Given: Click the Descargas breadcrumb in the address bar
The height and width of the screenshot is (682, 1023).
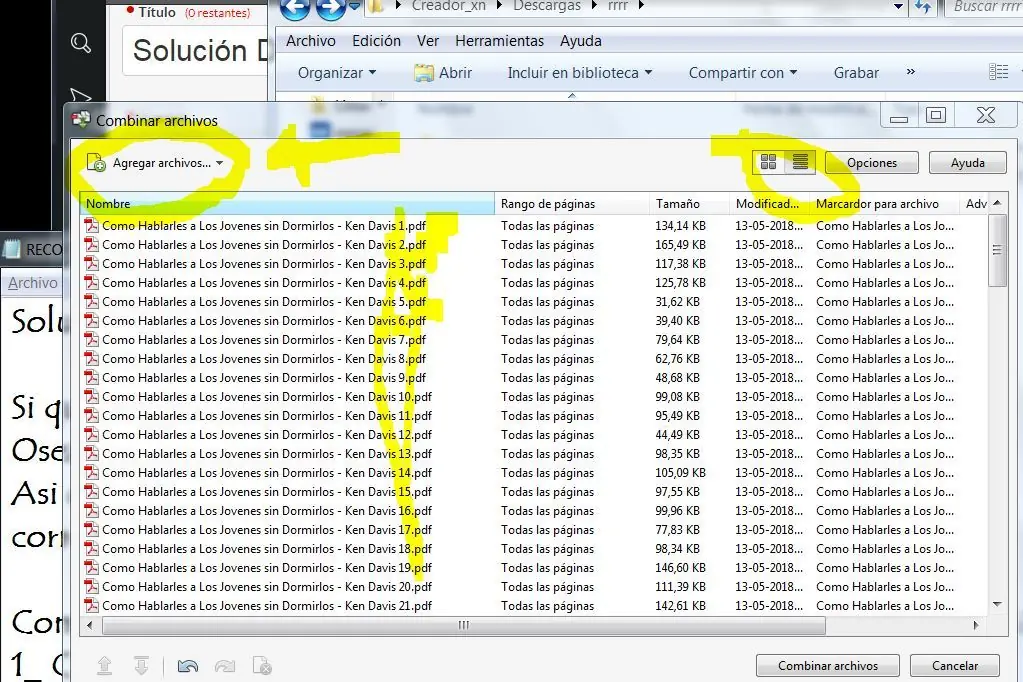Looking at the screenshot, I should 547,6.
